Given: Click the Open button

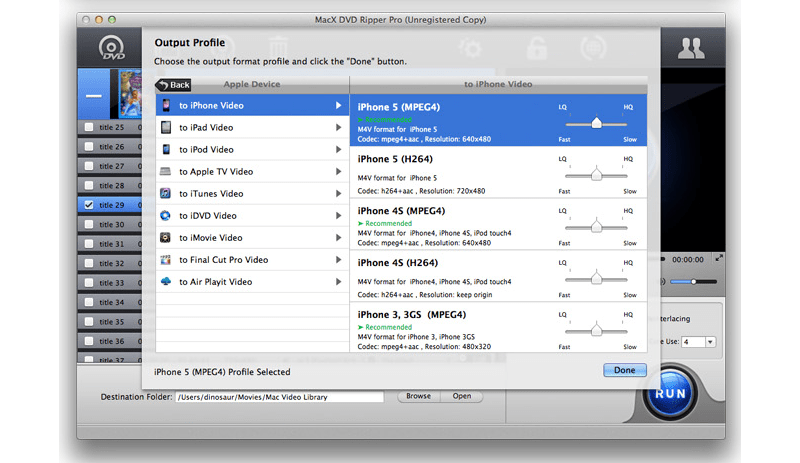Looking at the screenshot, I should (x=462, y=396).
